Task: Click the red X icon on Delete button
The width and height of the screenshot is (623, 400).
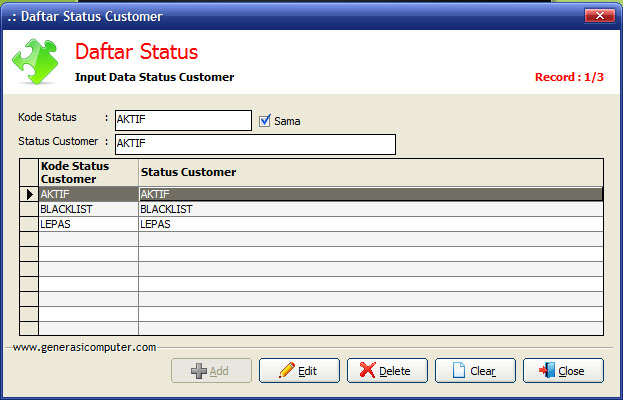Action: click(x=368, y=371)
